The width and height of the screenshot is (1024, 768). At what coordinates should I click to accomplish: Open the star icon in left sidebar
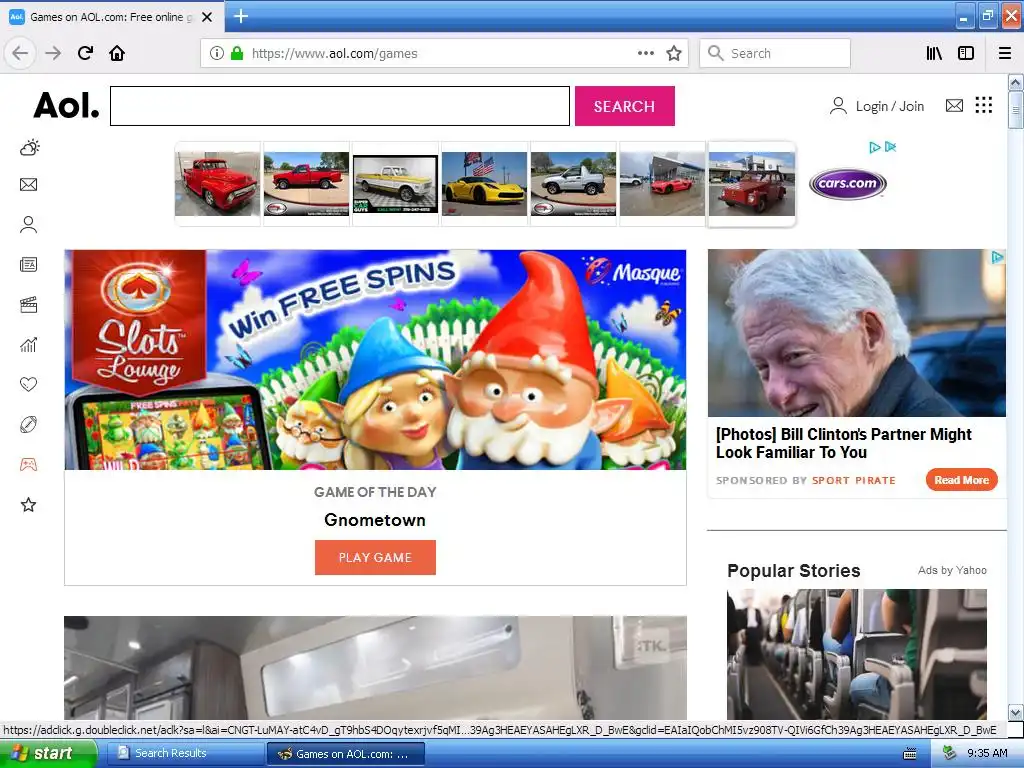28,505
